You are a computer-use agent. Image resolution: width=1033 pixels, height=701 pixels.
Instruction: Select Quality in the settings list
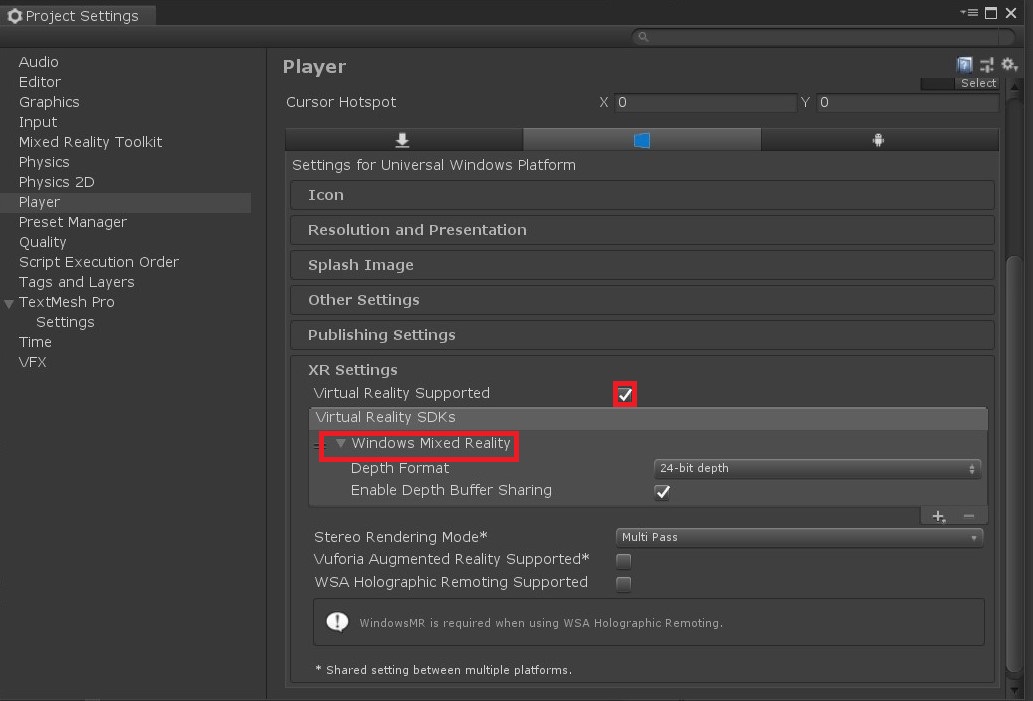42,242
